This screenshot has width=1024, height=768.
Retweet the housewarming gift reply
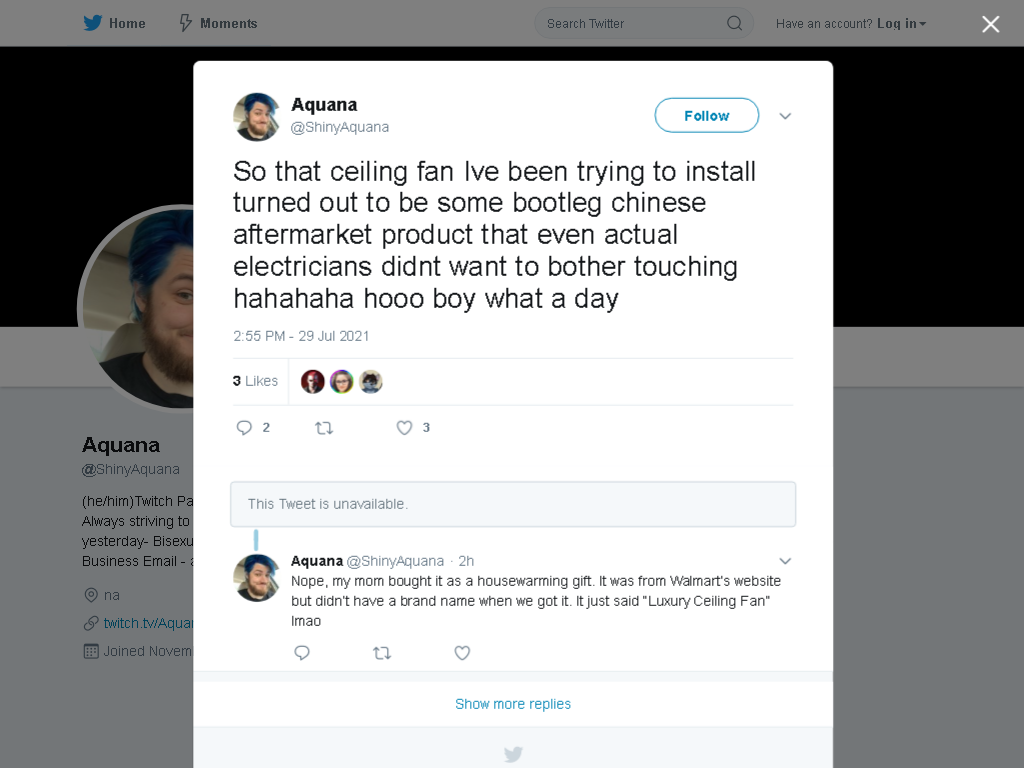pyautogui.click(x=382, y=652)
